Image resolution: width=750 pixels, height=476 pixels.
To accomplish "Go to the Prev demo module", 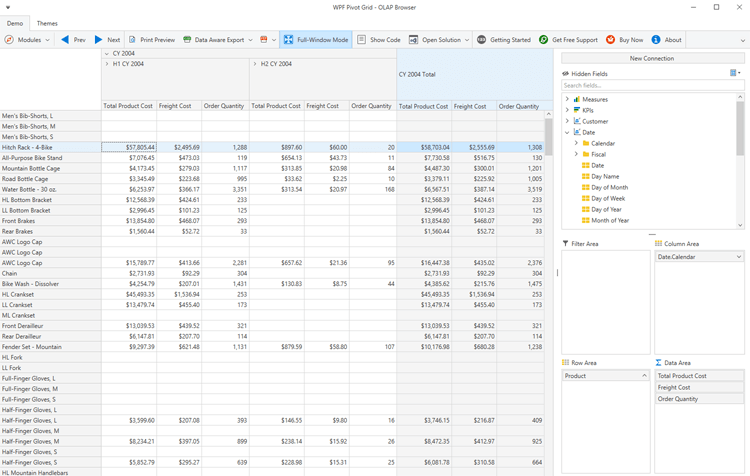I will pos(73,40).
